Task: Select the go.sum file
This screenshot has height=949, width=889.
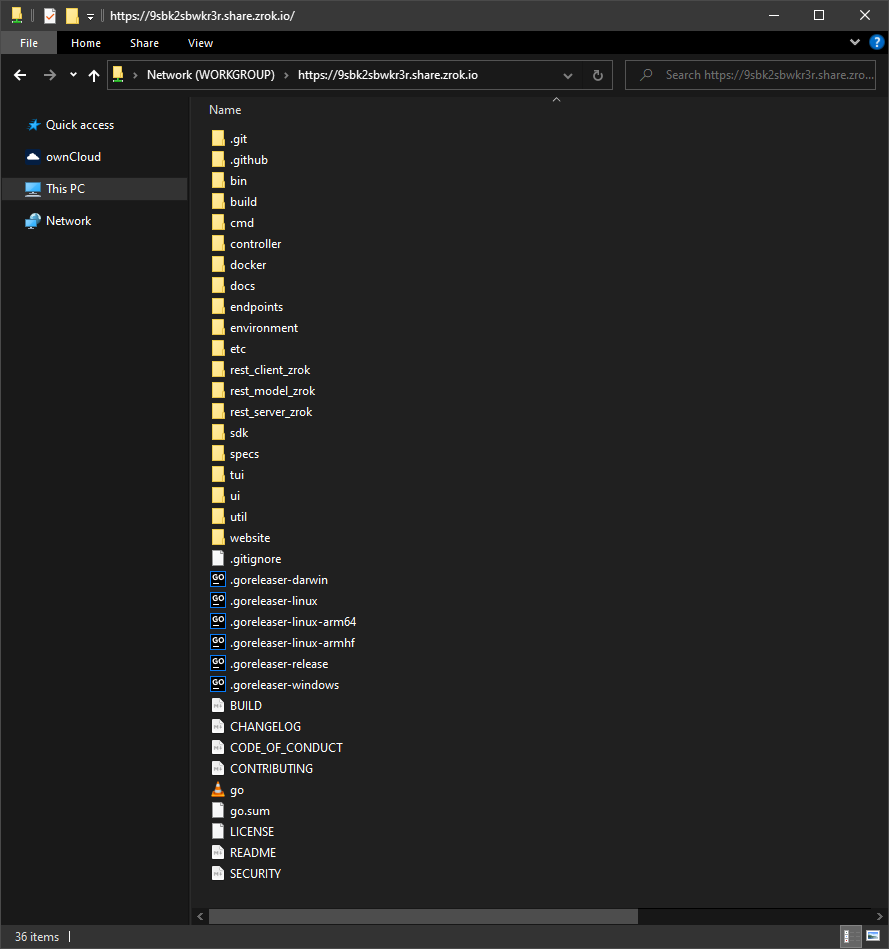Action: coord(241,811)
